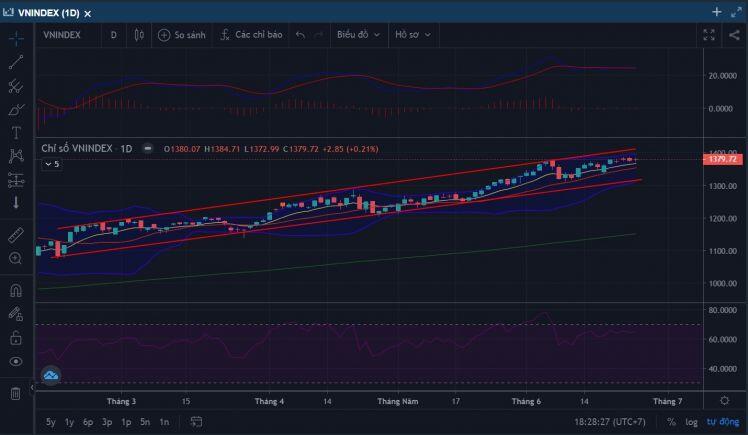This screenshot has width=748, height=435.
Task: Click the Tháng 6 time axis label
Action: [526, 401]
